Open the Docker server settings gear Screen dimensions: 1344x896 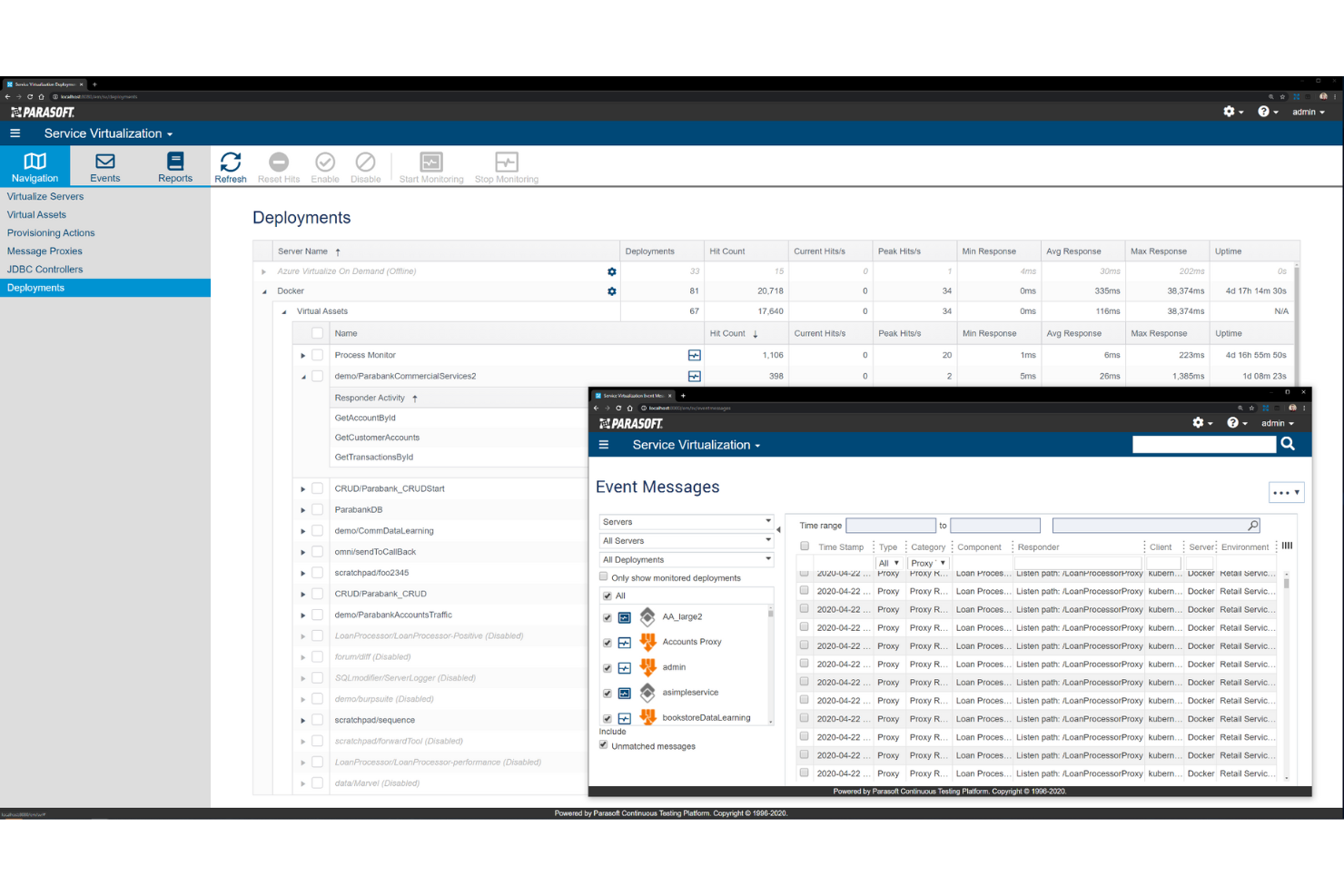click(612, 290)
